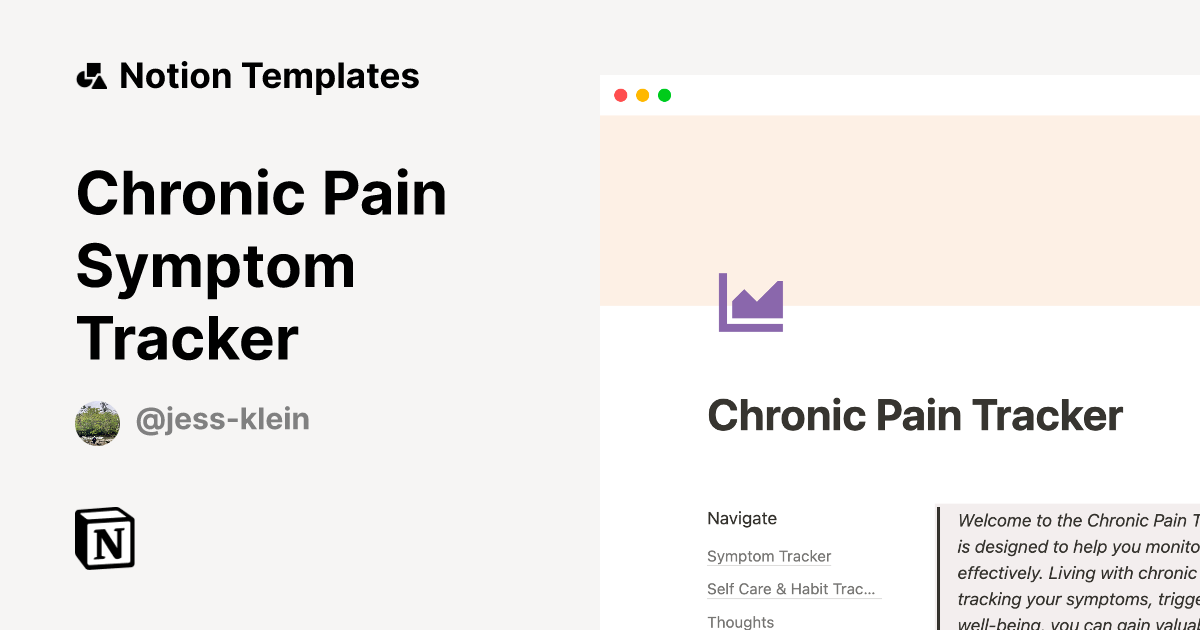Select the "Chronic Pain Symptom Tracker" heading

[260, 265]
